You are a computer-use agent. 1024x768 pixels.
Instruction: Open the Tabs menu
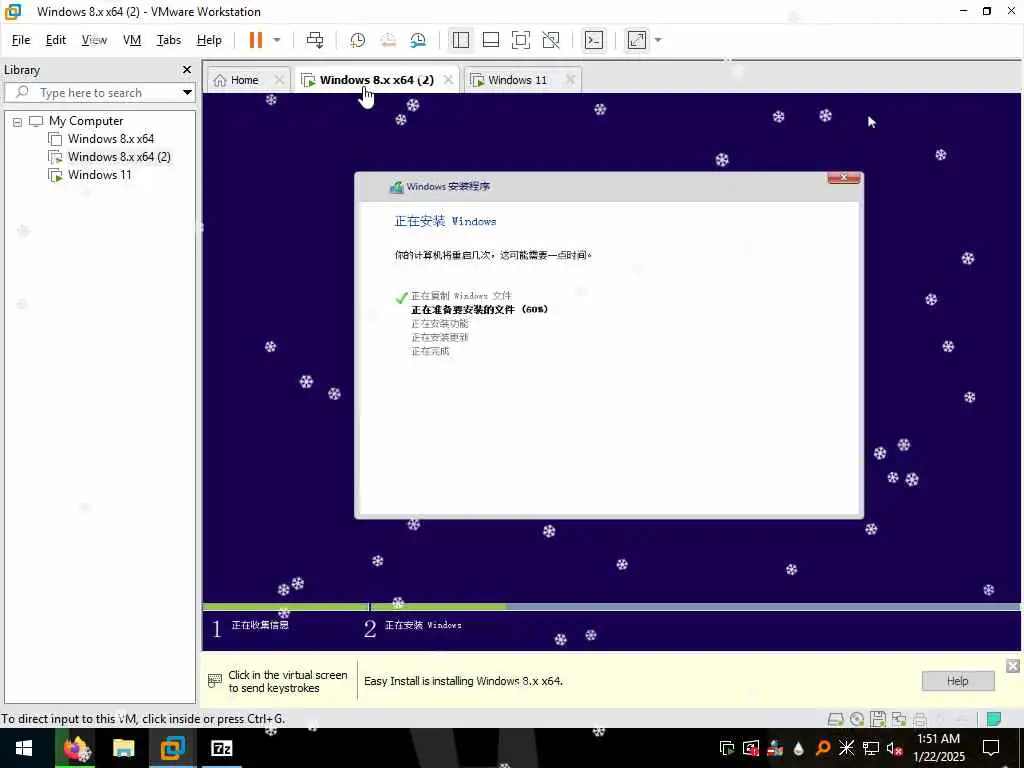[168, 40]
